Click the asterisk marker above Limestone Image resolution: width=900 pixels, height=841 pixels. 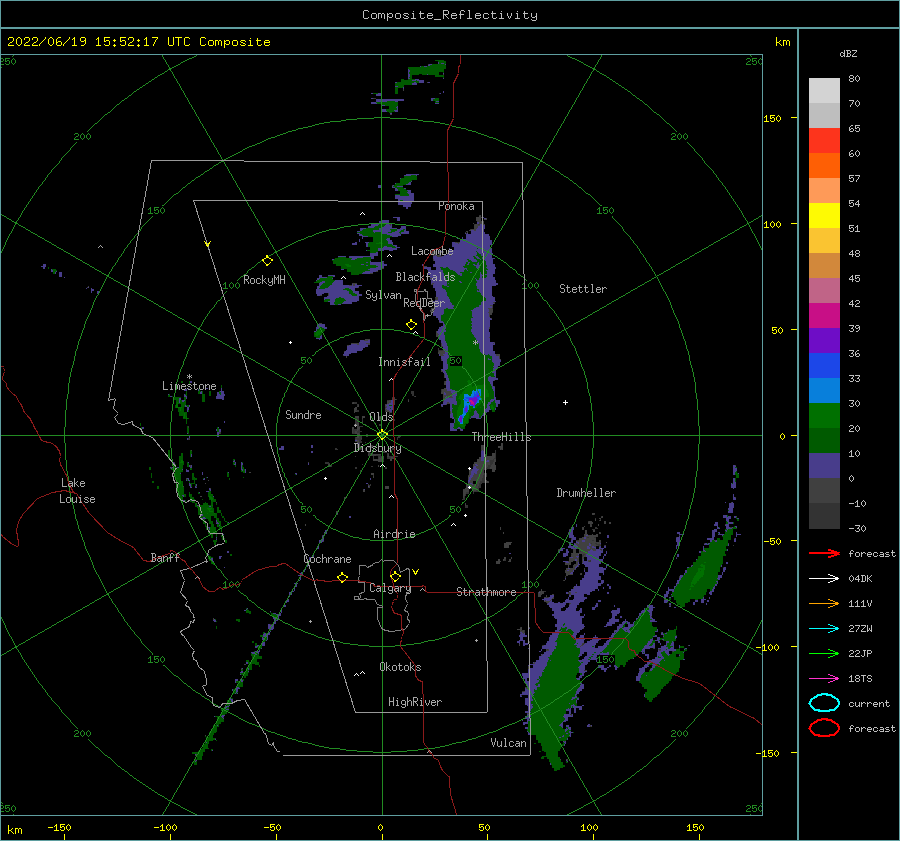point(189,377)
